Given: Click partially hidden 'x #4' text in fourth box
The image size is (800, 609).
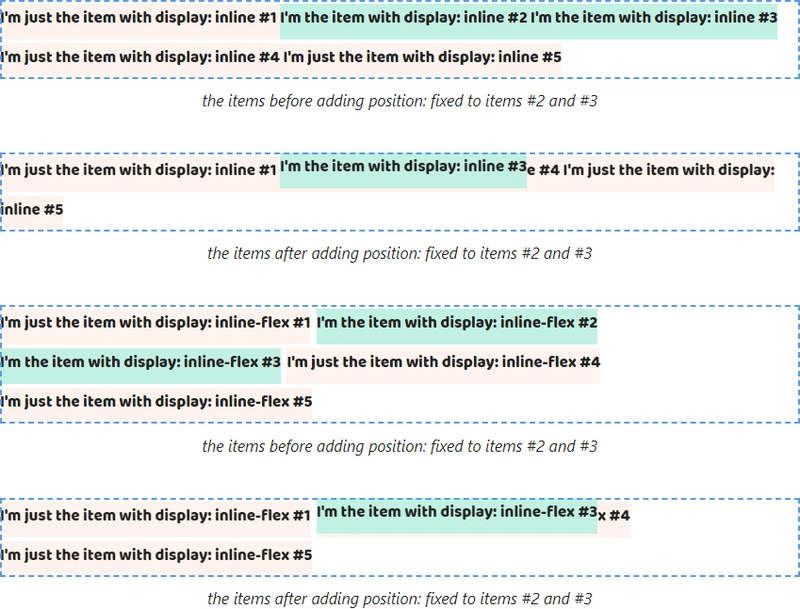Looking at the screenshot, I should click(x=614, y=516).
